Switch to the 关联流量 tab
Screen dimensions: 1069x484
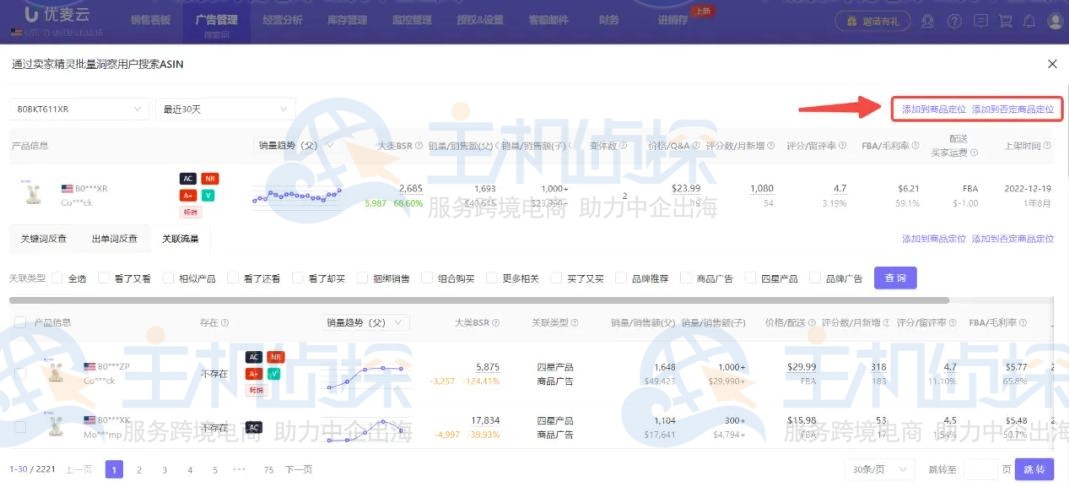(x=180, y=239)
